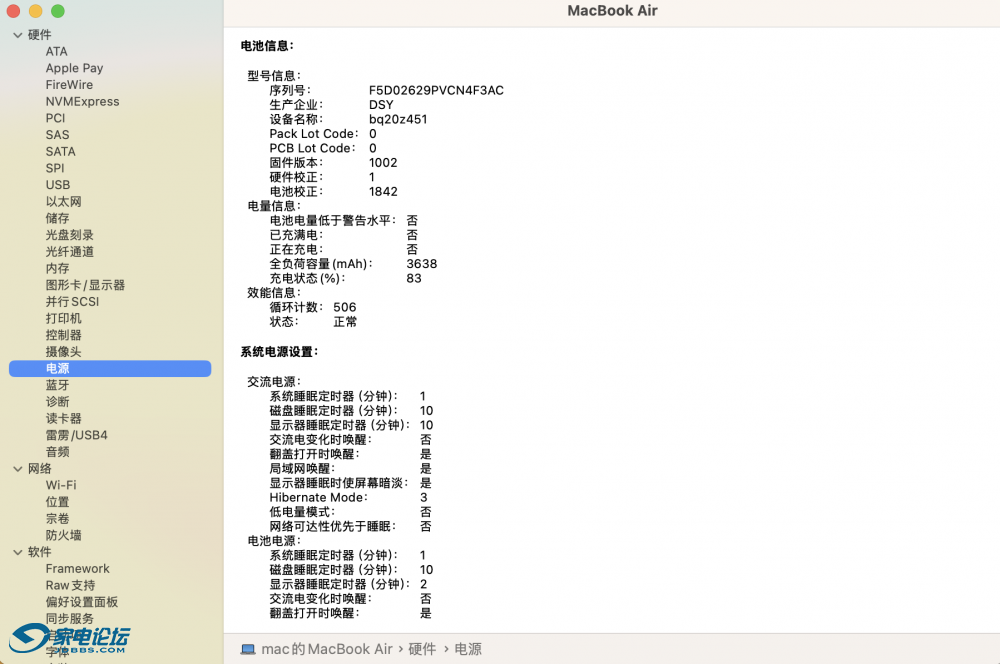Select 以太网 in the sidebar
Viewport: 1000px width, 664px height.
[x=63, y=202]
